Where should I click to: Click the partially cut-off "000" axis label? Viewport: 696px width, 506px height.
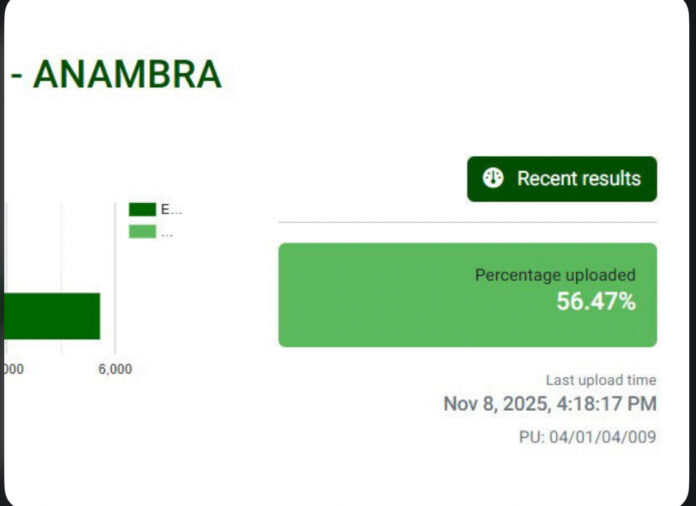12,369
